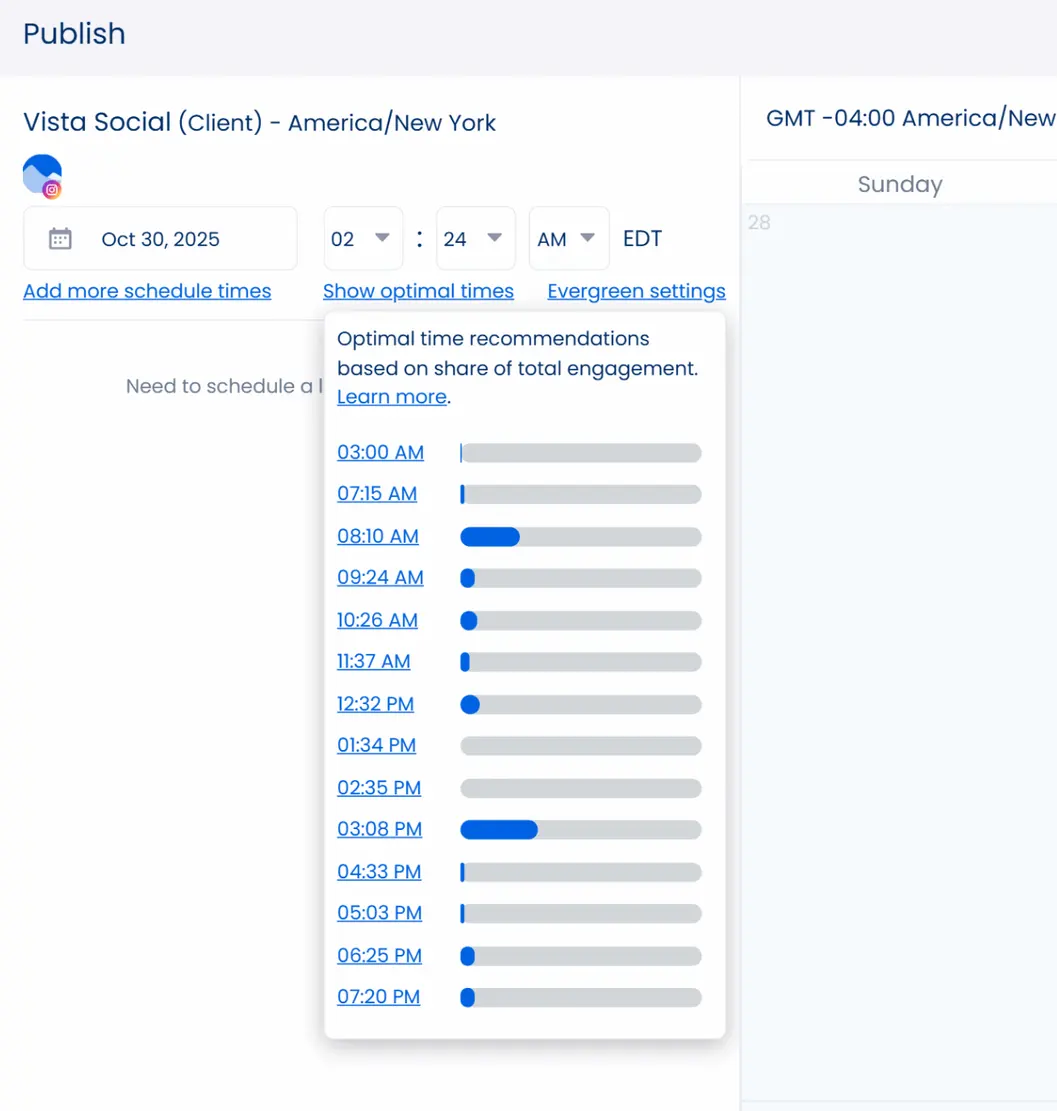1057x1111 pixels.
Task: Select 12:32 PM from optimal times
Action: (x=375, y=704)
